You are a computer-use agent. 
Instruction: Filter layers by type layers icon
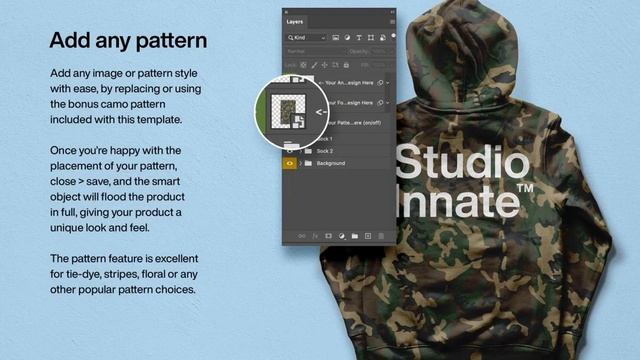359,38
